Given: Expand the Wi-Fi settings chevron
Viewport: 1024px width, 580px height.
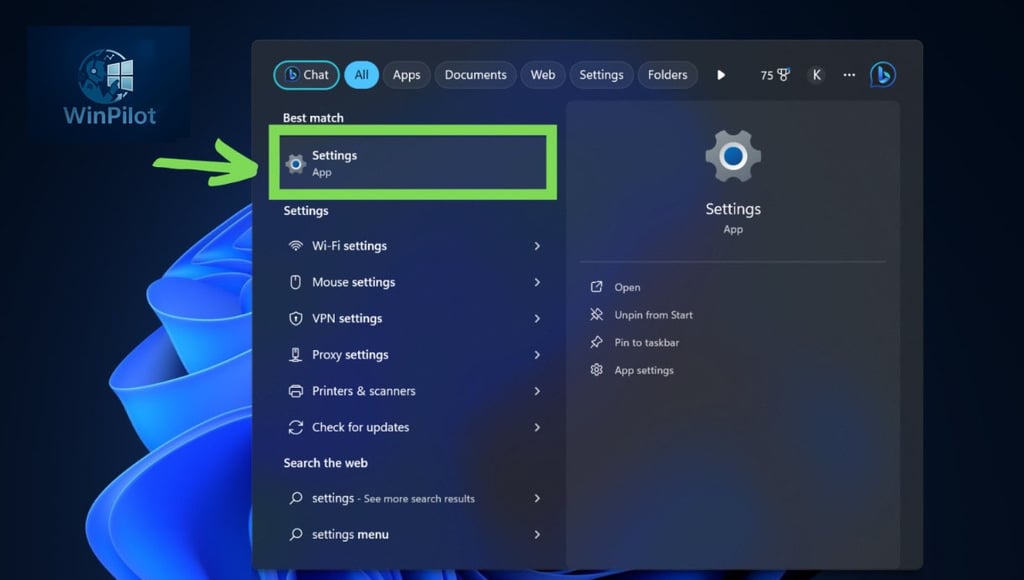Looking at the screenshot, I should [x=537, y=246].
